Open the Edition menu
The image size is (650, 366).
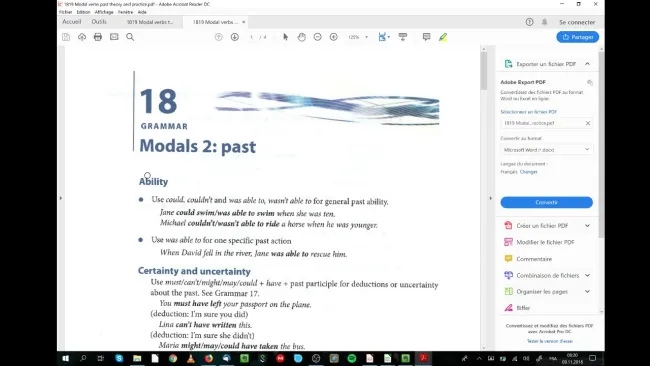(x=83, y=12)
